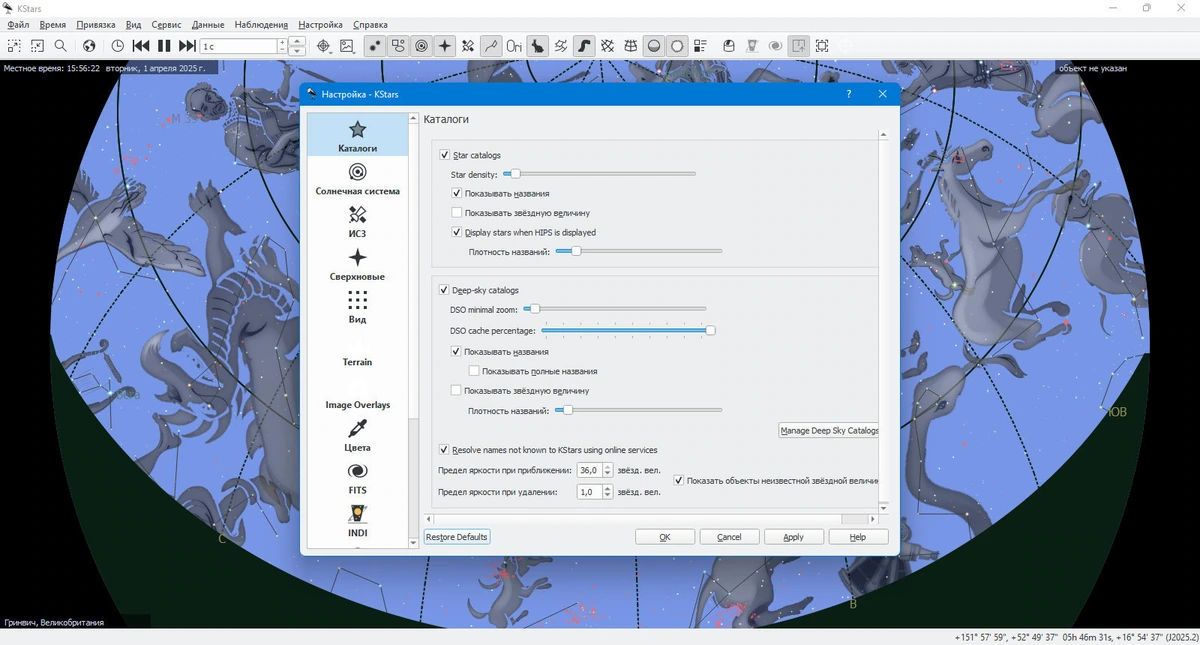Open the Сервис menu
This screenshot has height=645, width=1200.
click(x=166, y=24)
